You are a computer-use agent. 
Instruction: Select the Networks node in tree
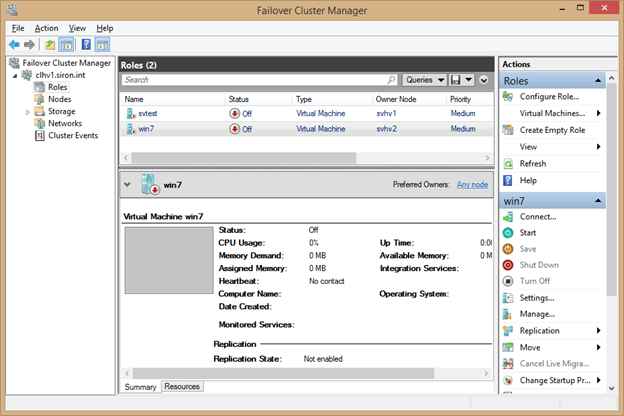(x=64, y=124)
